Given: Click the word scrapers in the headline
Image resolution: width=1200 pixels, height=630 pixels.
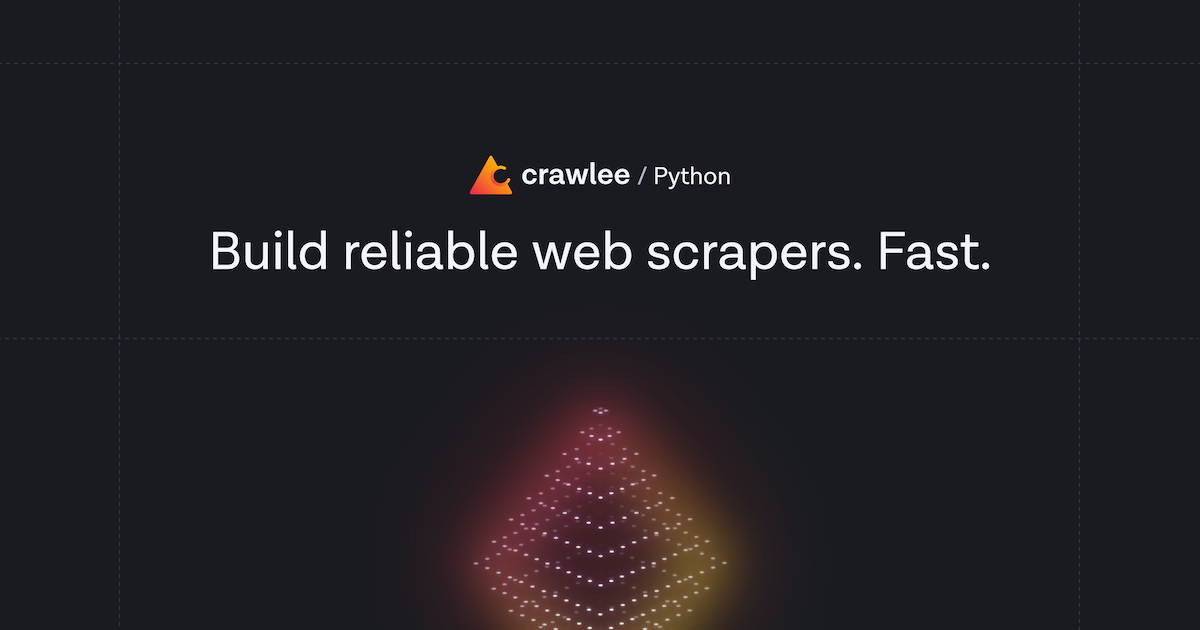Looking at the screenshot, I should 752,251.
